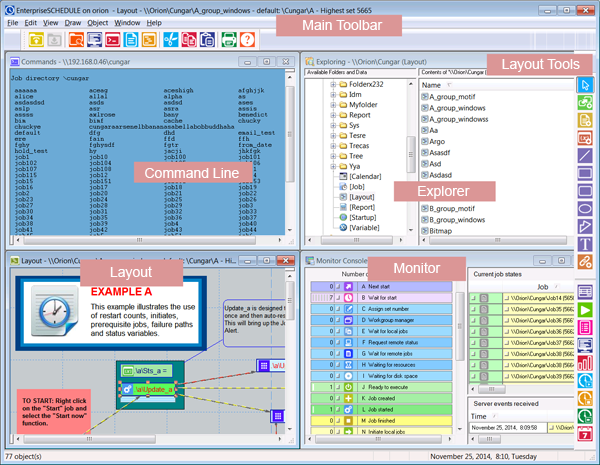600x465 pixels.
Task: Click the green Print toolbar icon
Action: tap(229, 39)
